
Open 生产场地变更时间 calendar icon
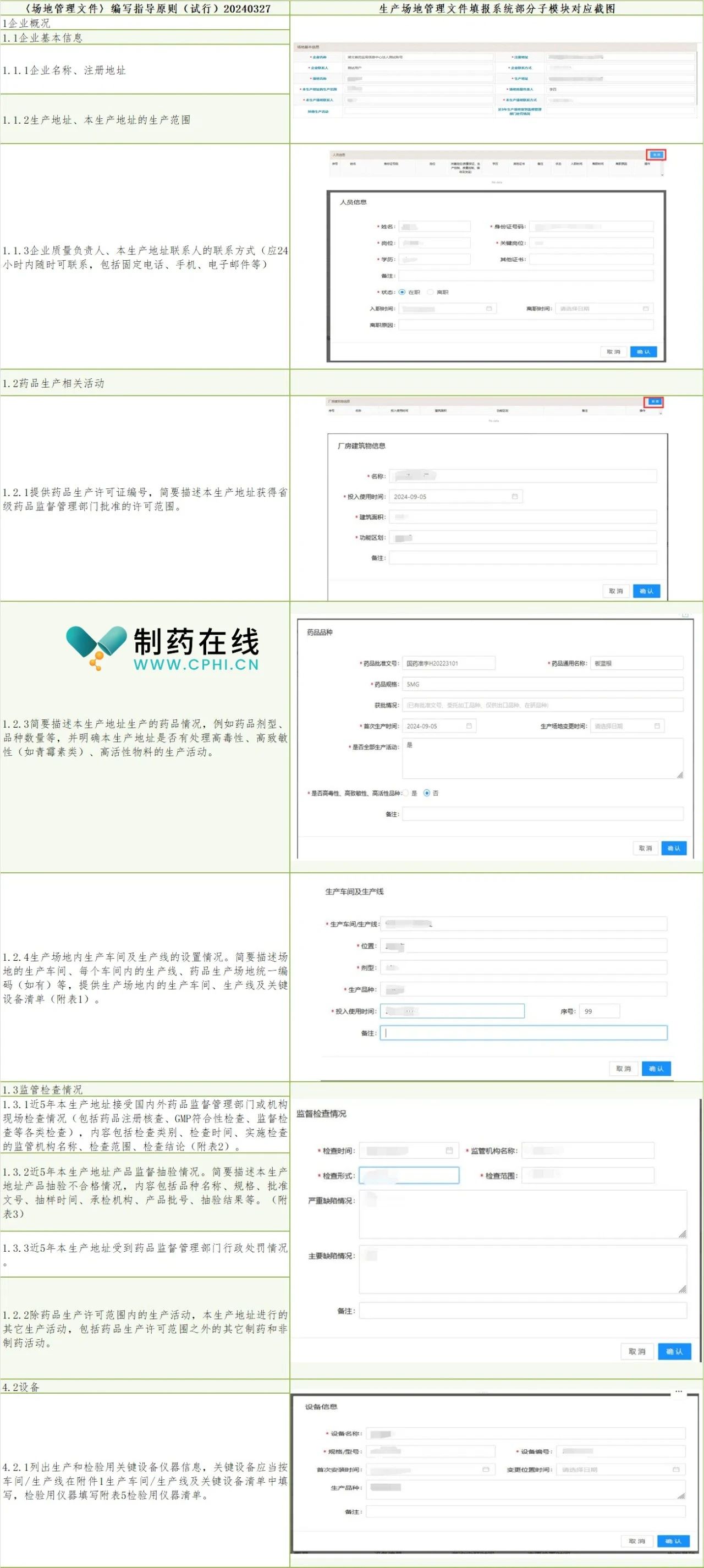(657, 726)
